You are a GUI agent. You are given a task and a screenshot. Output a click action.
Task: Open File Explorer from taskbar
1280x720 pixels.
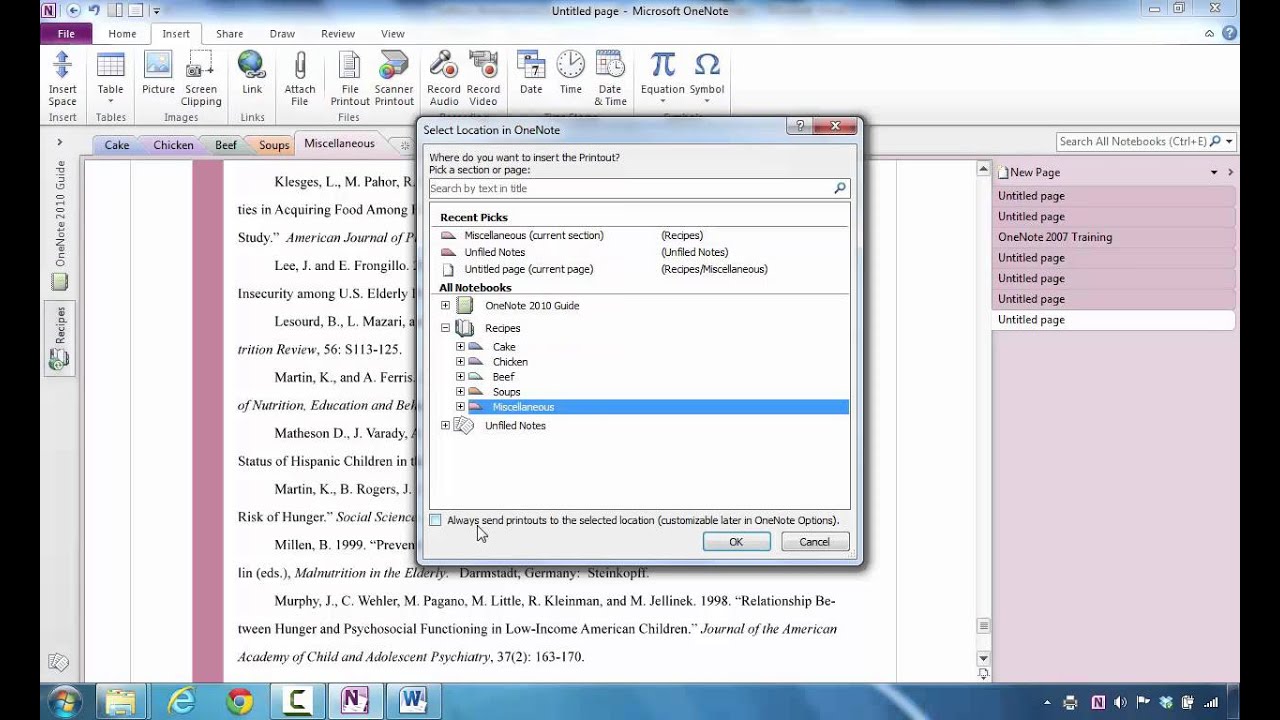coord(121,701)
